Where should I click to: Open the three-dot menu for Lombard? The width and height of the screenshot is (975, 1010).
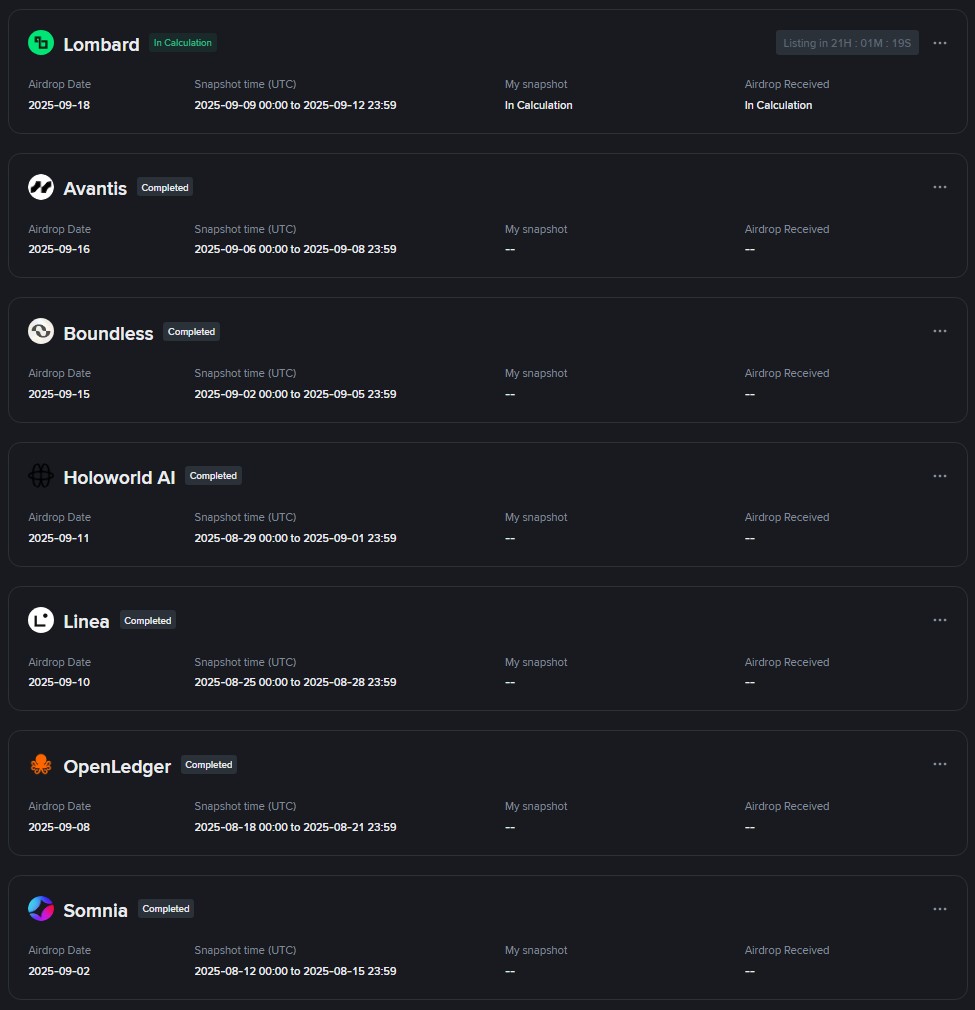(940, 43)
